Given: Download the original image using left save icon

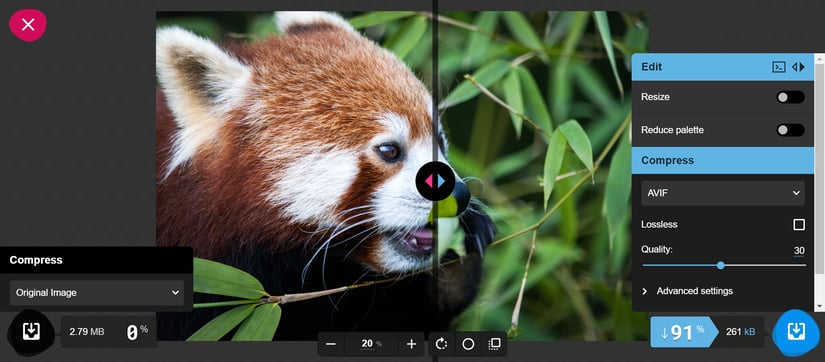Looking at the screenshot, I should 31,331.
